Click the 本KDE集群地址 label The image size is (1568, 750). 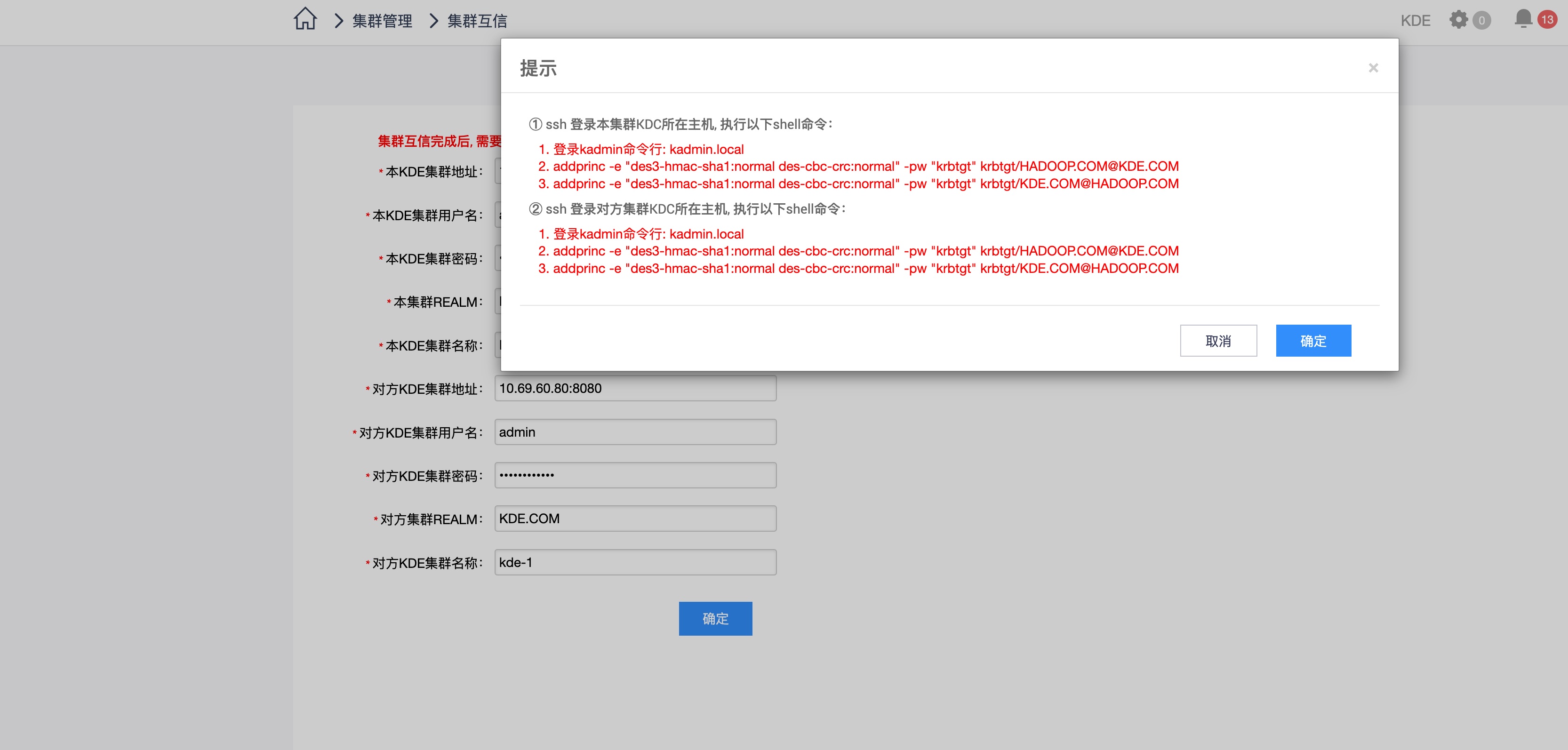[x=432, y=172]
